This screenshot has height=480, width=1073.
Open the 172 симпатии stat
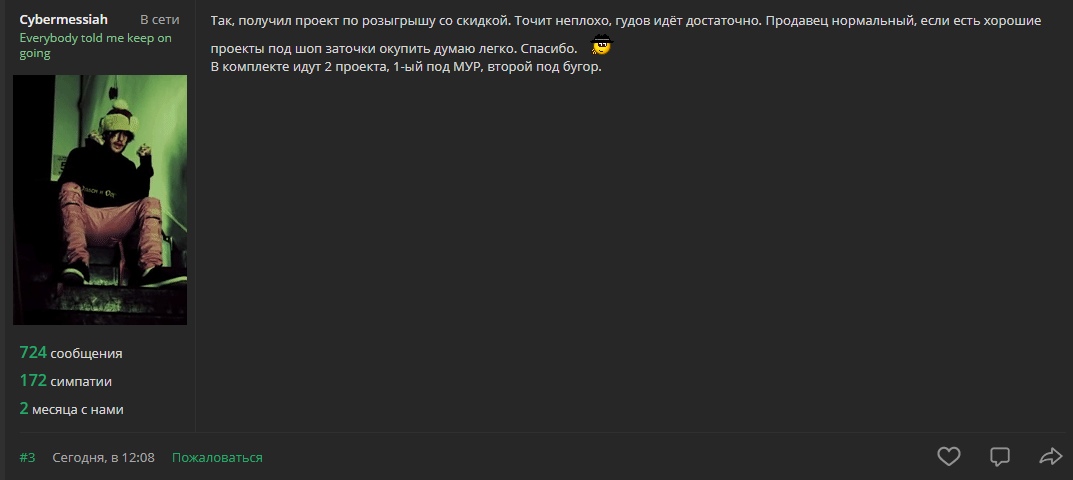click(x=66, y=380)
